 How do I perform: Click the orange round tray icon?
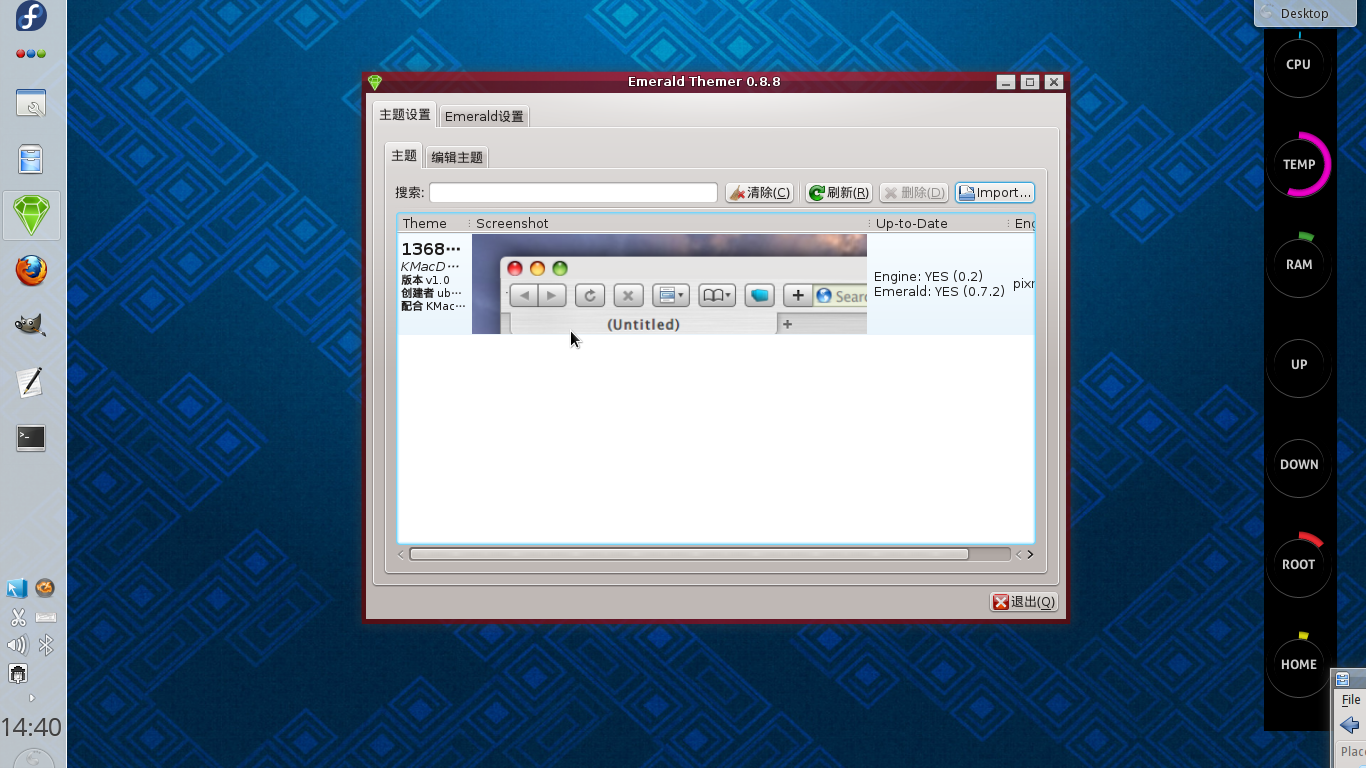click(45, 588)
